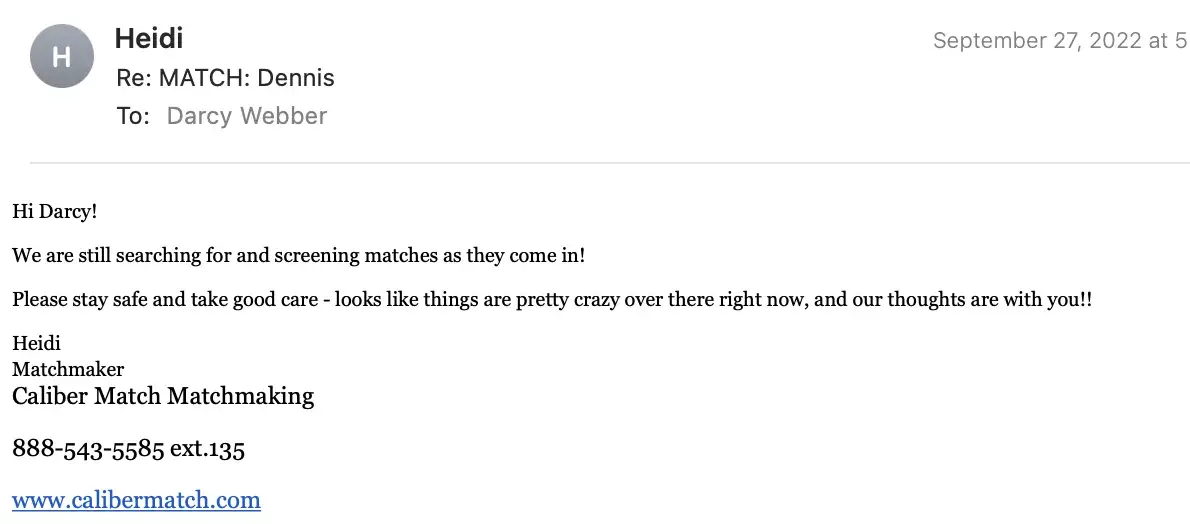The height and width of the screenshot is (524, 1190).
Task: Click "Caliber Match Matchmaking" company name
Action: tap(162, 396)
